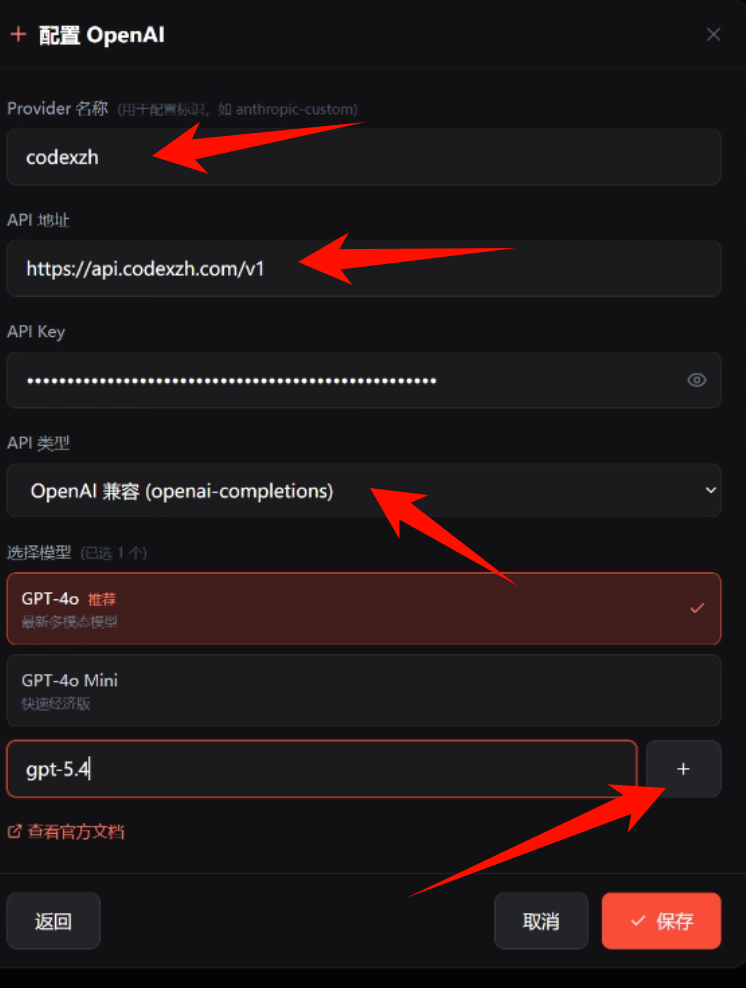Go back using the 返回 button
Screen dimensions: 746x988
[x=53, y=921]
